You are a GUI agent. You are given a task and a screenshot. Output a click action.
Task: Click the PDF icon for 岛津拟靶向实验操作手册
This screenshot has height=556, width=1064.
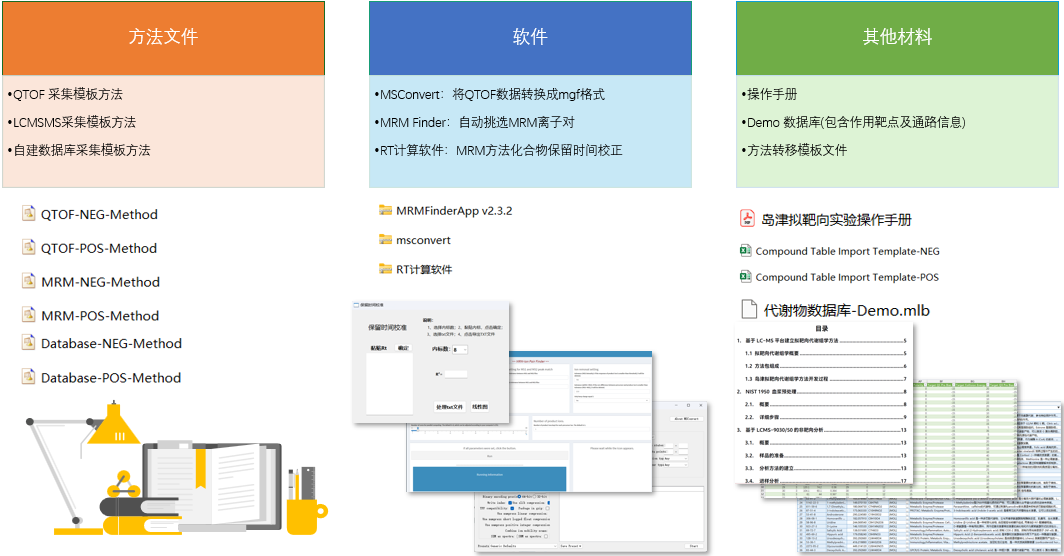pos(747,219)
